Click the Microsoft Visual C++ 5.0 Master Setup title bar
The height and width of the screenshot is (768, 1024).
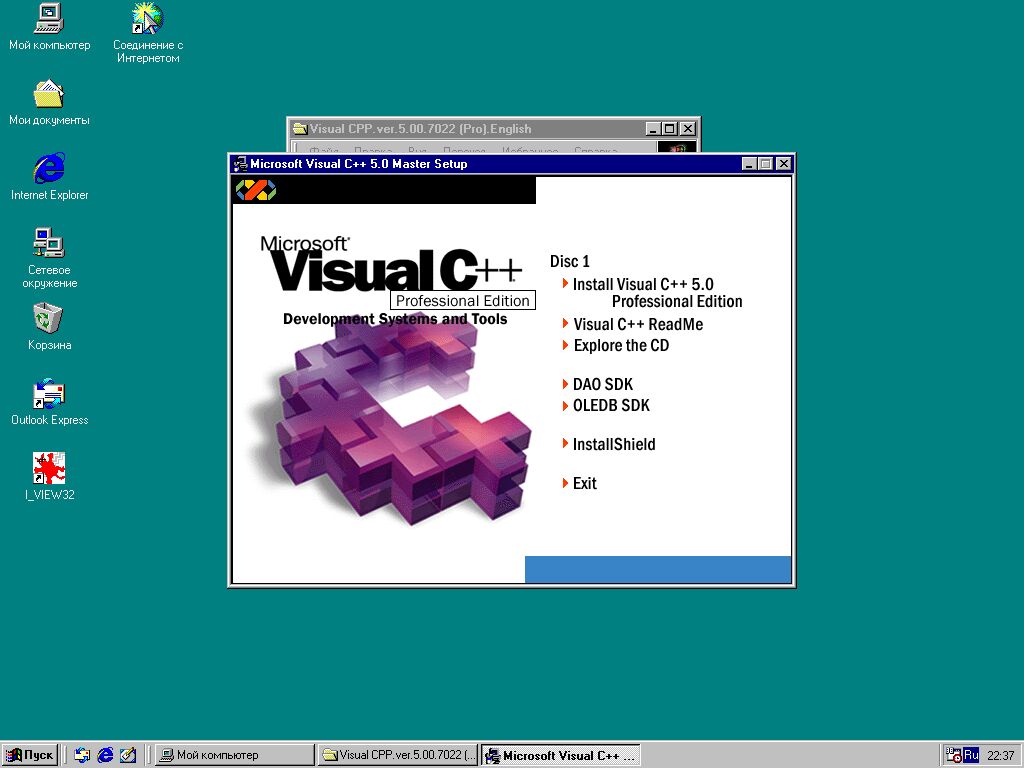512,164
